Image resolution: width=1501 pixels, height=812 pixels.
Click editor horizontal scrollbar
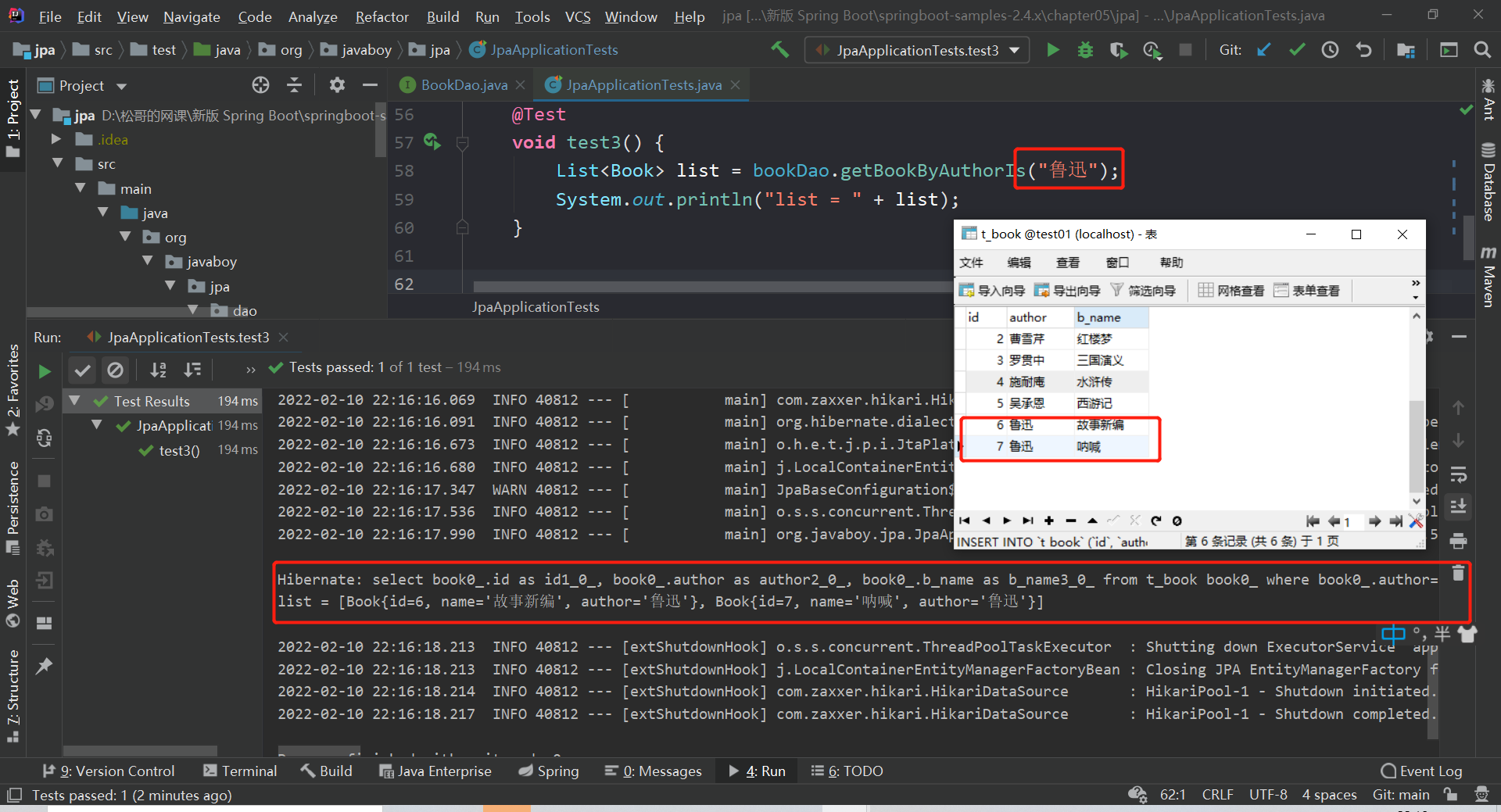click(711, 287)
